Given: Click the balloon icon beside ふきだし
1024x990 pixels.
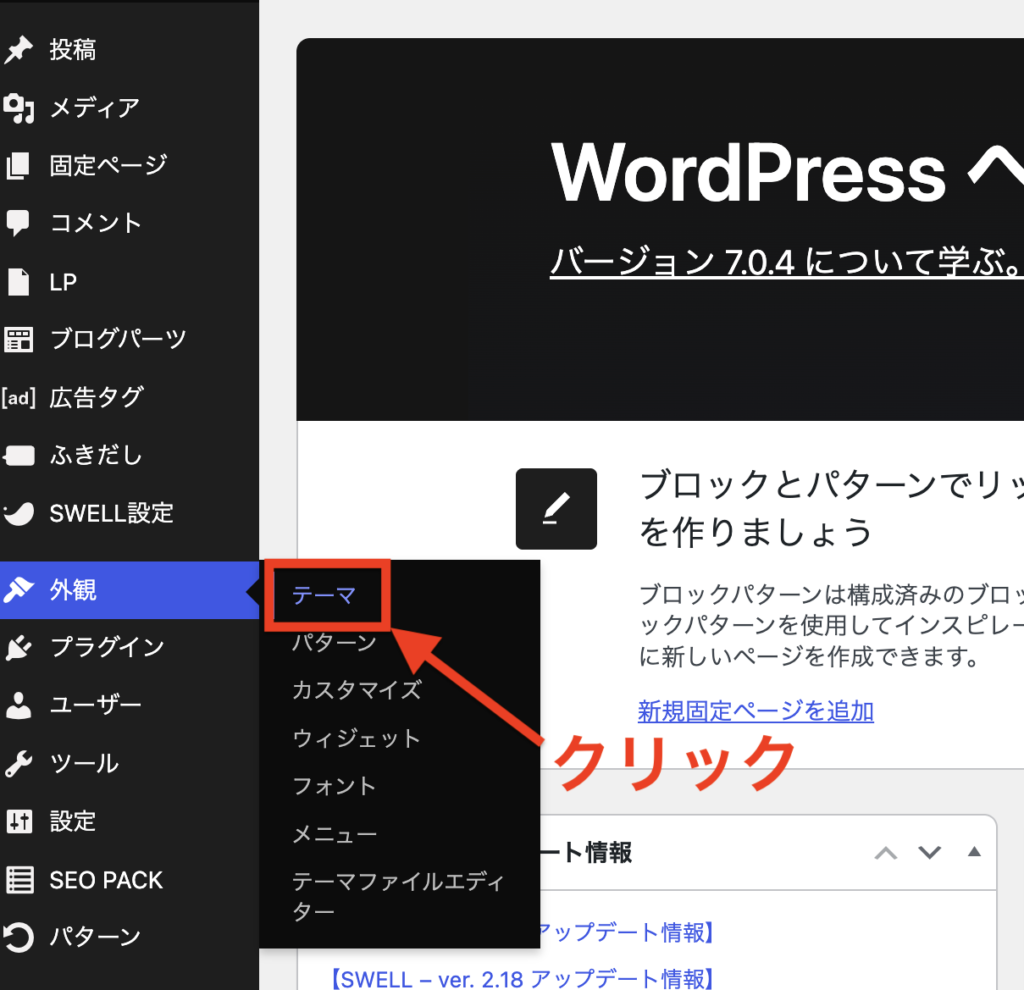Looking at the screenshot, I should [x=18, y=455].
